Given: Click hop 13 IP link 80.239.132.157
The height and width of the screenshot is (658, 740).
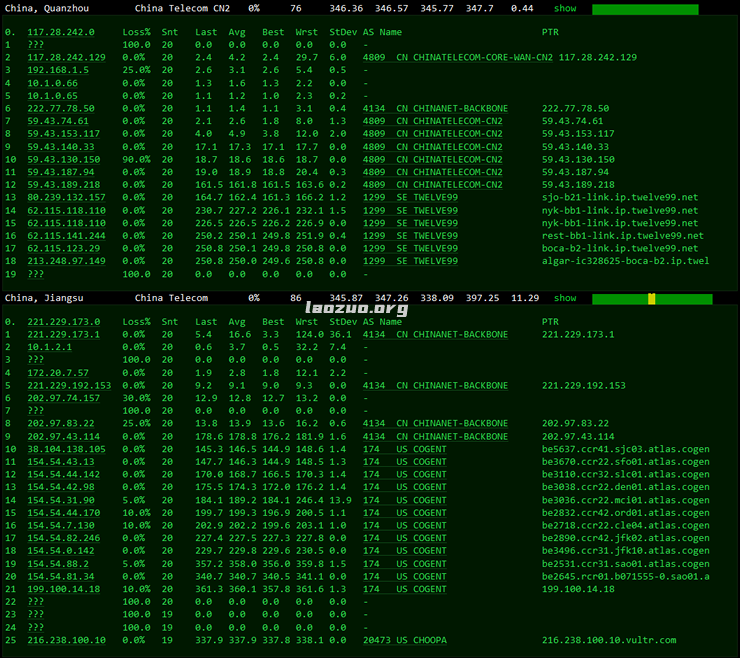Looking at the screenshot, I should 65,197.
